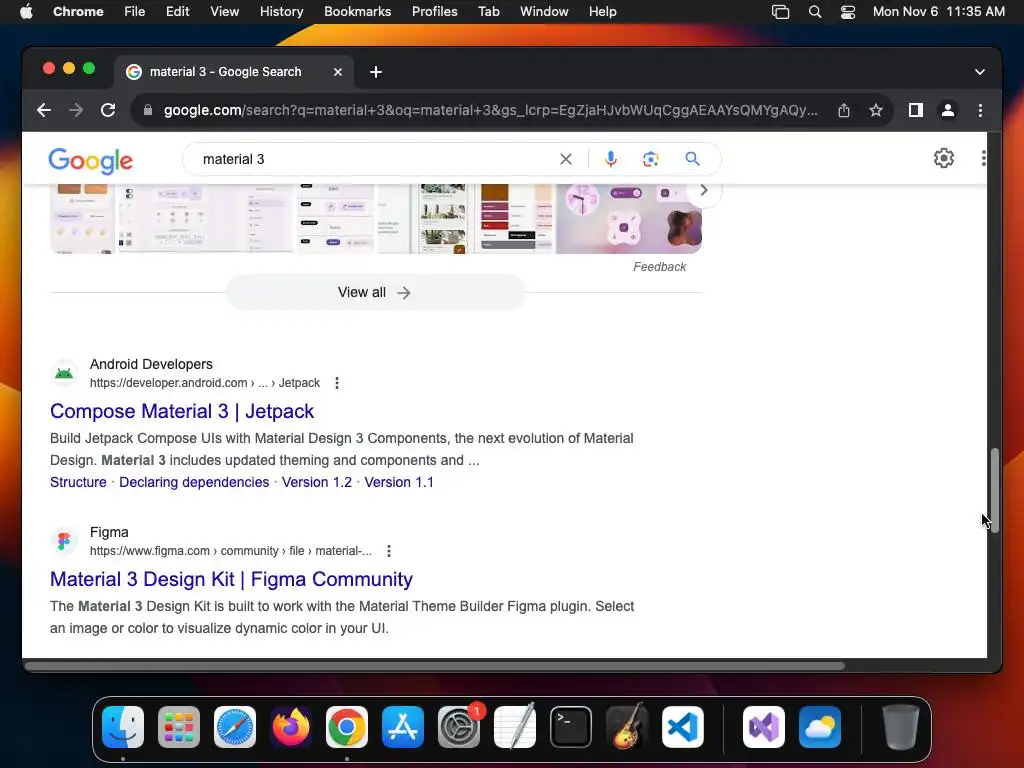Open the Compose Material 3 | Jetpack result
The height and width of the screenshot is (768, 1024).
[182, 411]
